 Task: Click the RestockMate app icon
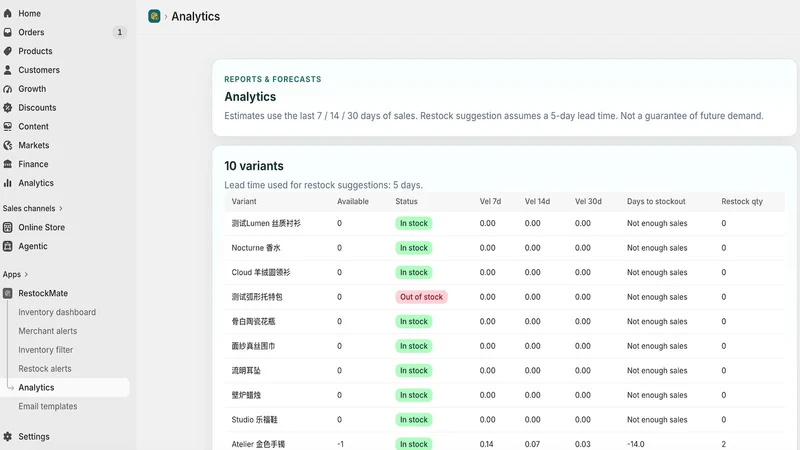pos(8,293)
